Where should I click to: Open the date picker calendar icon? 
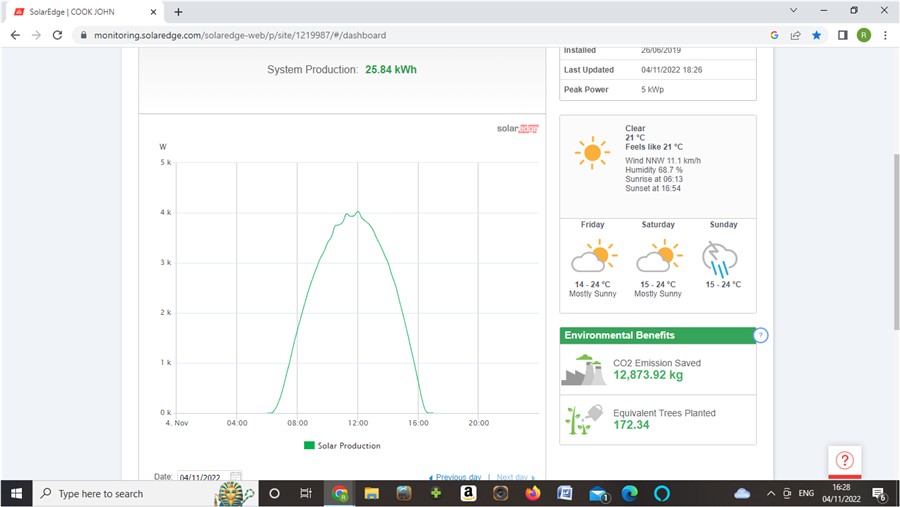pos(236,477)
